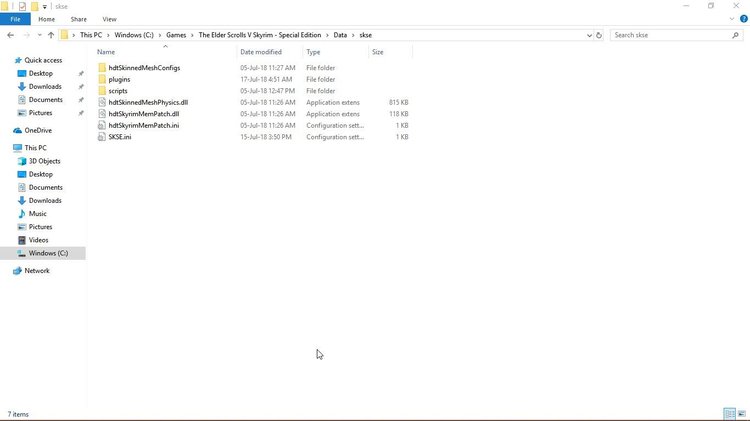Switch to Large icons view layout icon

(741, 414)
